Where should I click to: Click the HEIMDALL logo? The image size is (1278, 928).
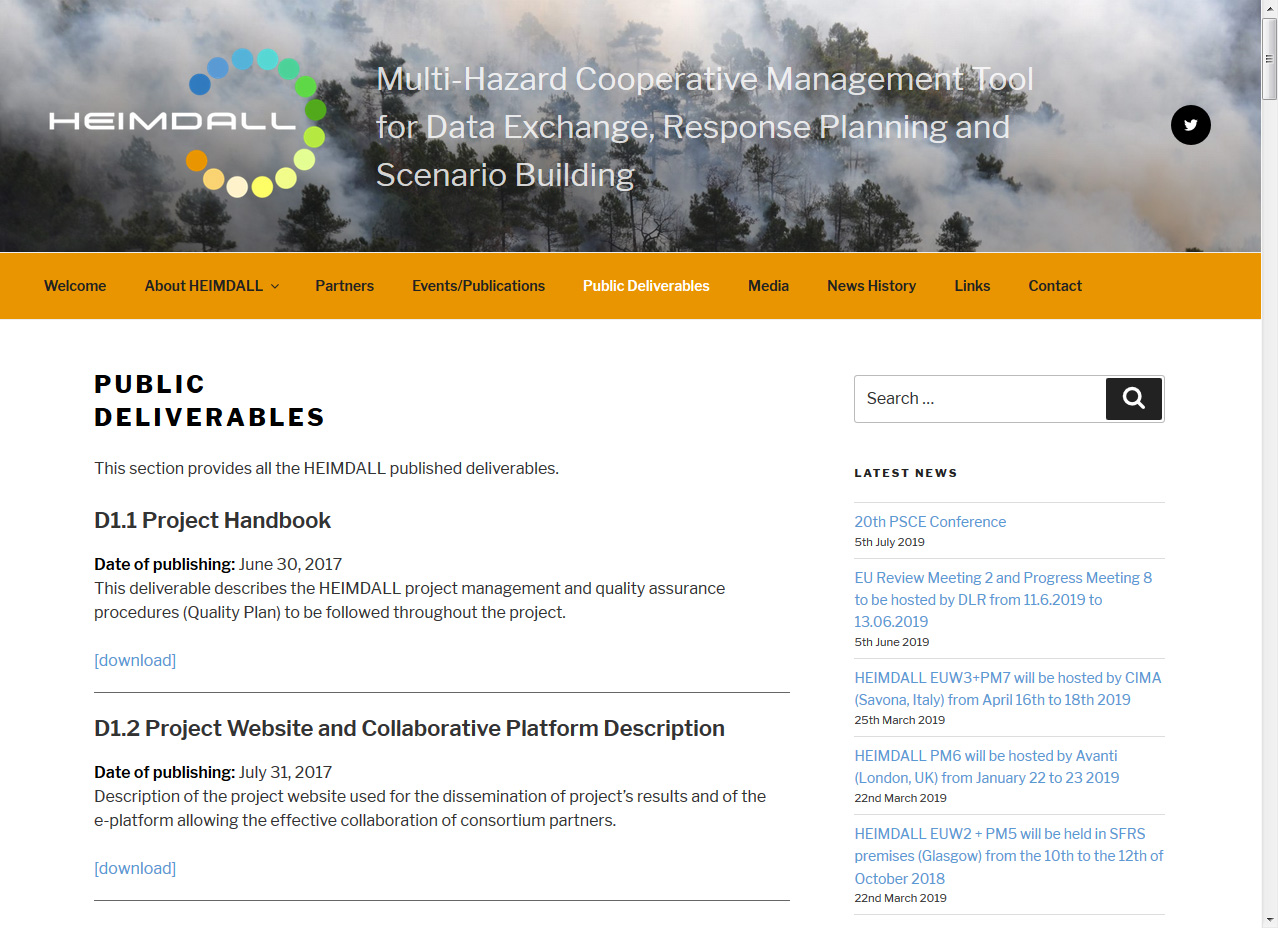click(188, 123)
